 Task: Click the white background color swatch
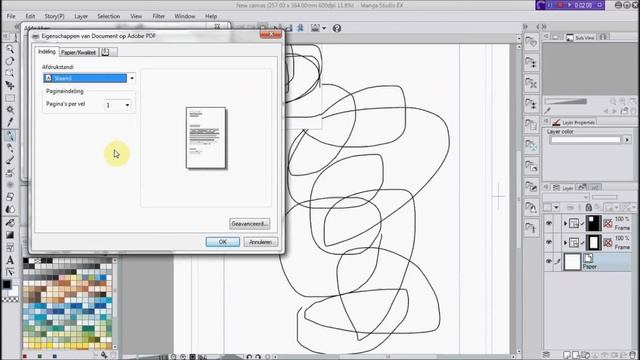pyautogui.click(x=13, y=291)
